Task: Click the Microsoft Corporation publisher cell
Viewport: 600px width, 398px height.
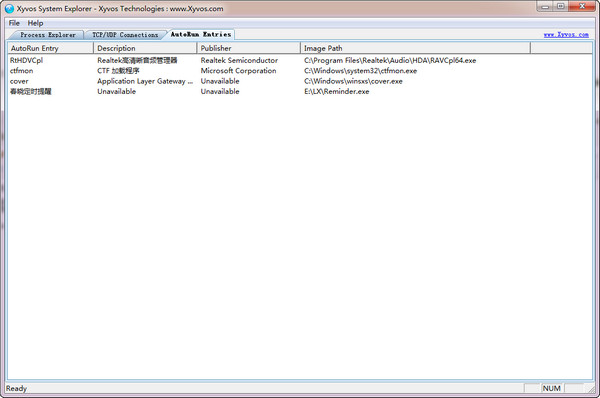Action: click(x=238, y=71)
